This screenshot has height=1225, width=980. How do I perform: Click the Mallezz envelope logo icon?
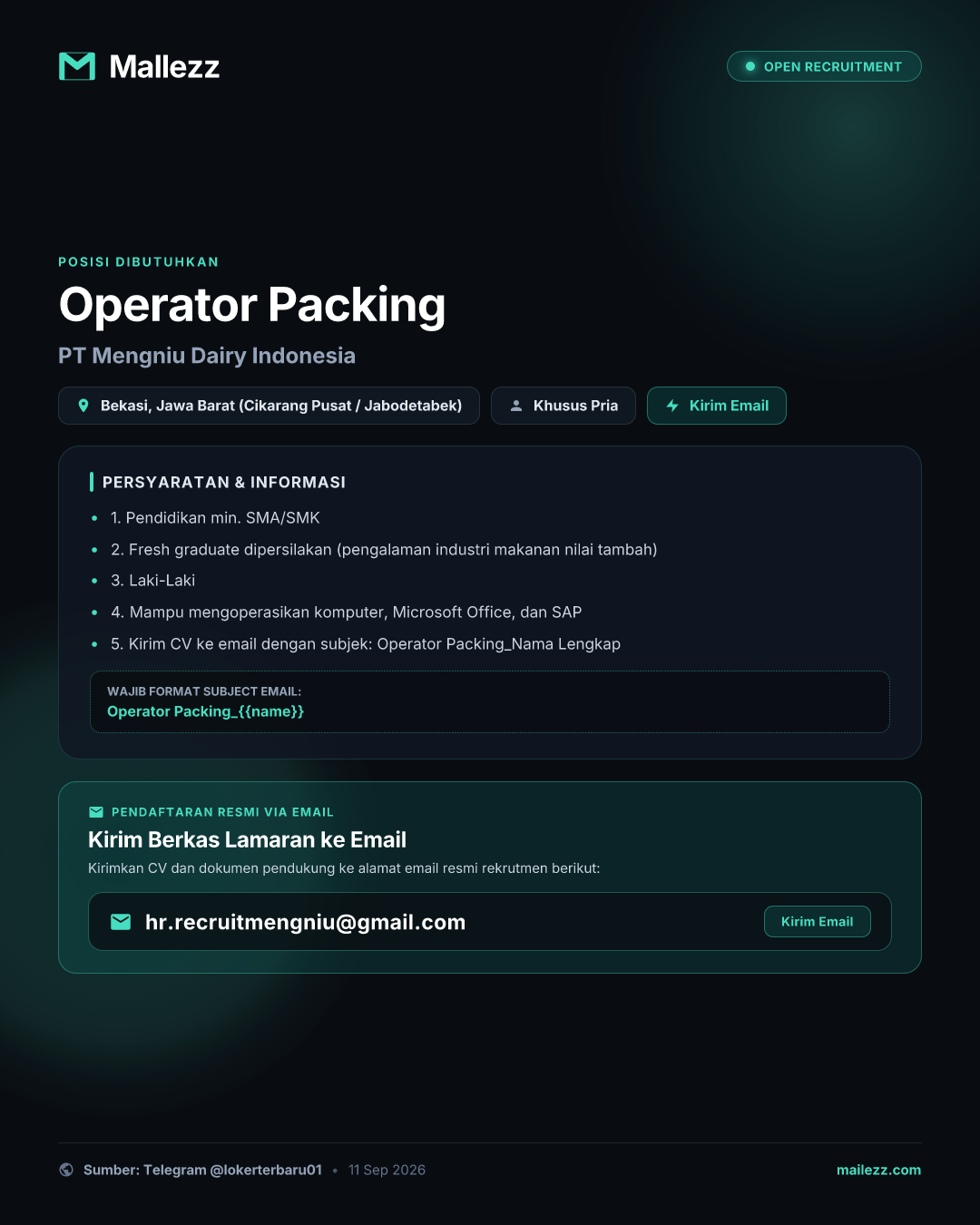tap(77, 66)
